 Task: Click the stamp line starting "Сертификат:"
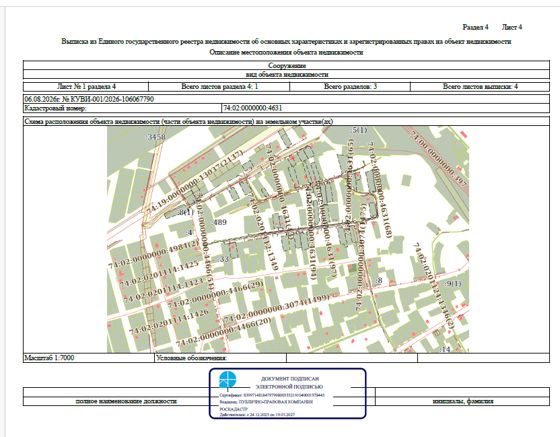pos(272,395)
